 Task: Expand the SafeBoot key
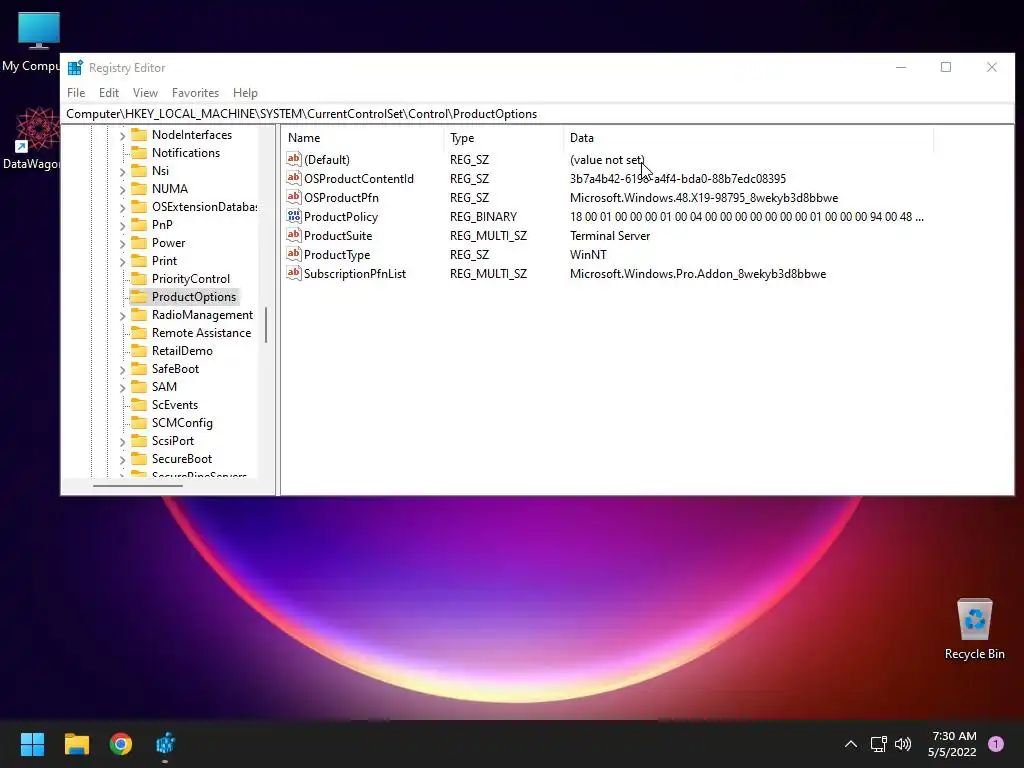(x=122, y=370)
